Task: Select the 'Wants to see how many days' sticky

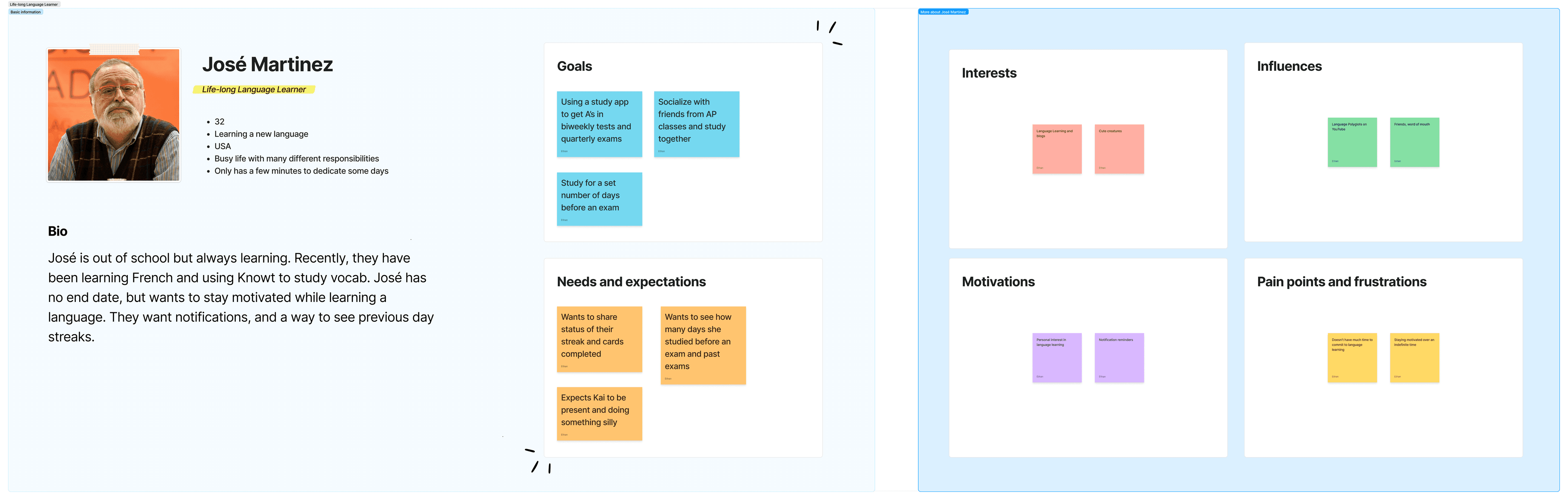Action: click(x=703, y=345)
